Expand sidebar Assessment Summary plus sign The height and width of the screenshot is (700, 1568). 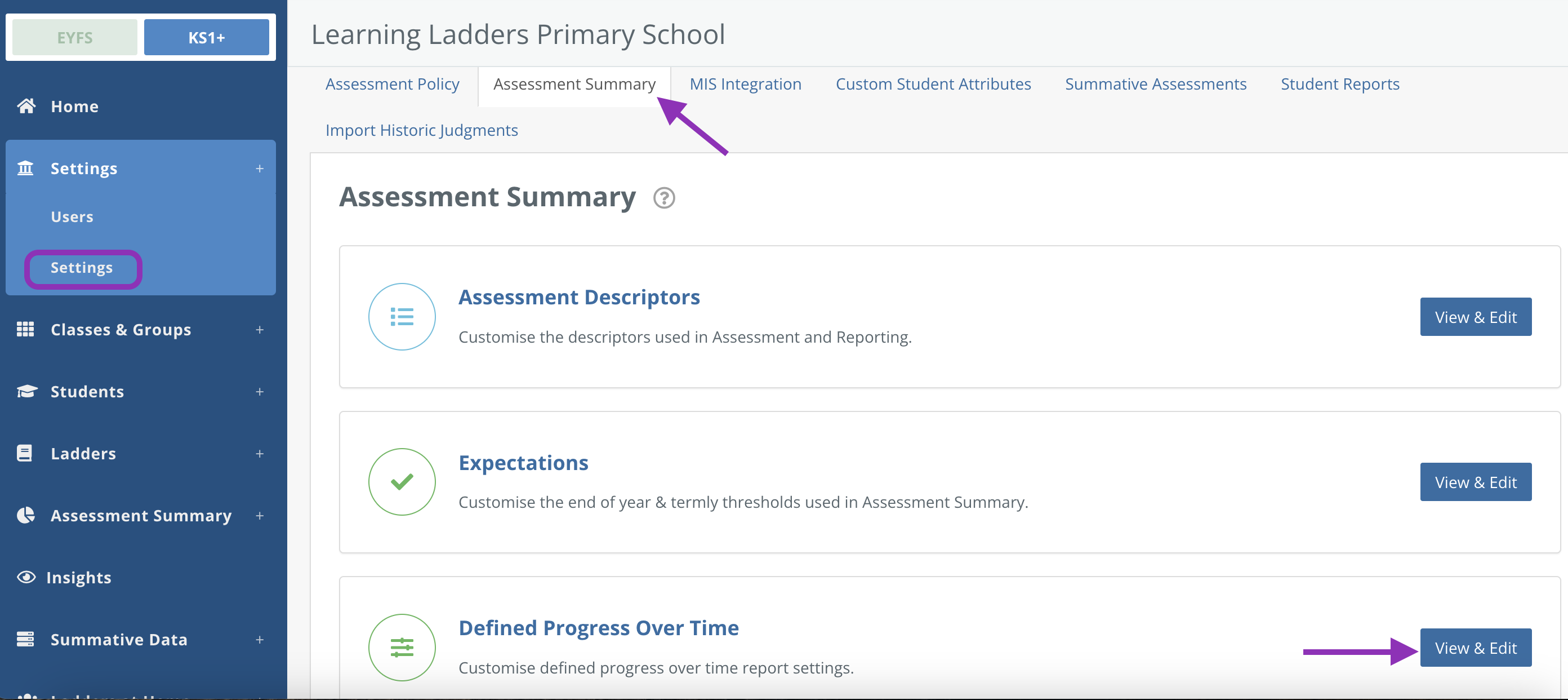click(260, 515)
